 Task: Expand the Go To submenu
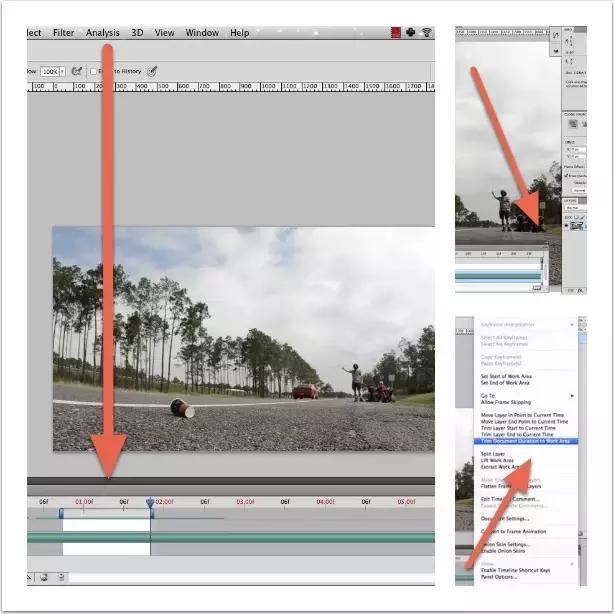[x=487, y=396]
